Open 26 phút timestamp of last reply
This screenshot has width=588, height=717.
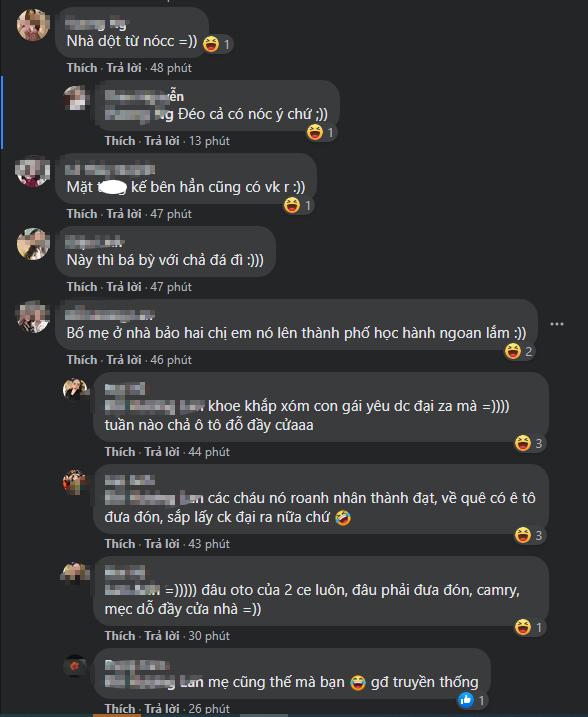click(x=209, y=708)
